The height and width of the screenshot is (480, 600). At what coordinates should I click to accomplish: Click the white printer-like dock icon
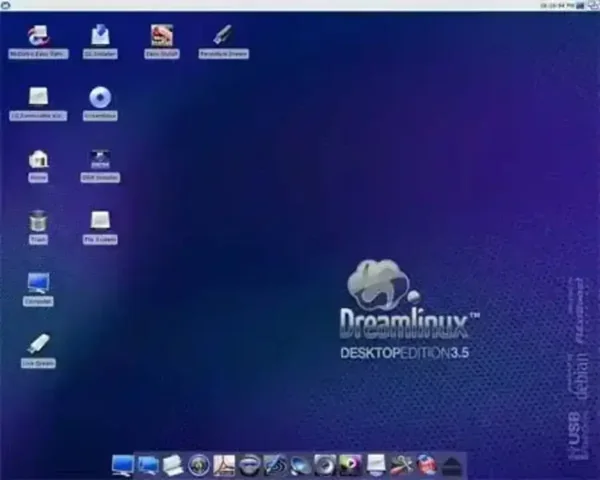[173, 465]
